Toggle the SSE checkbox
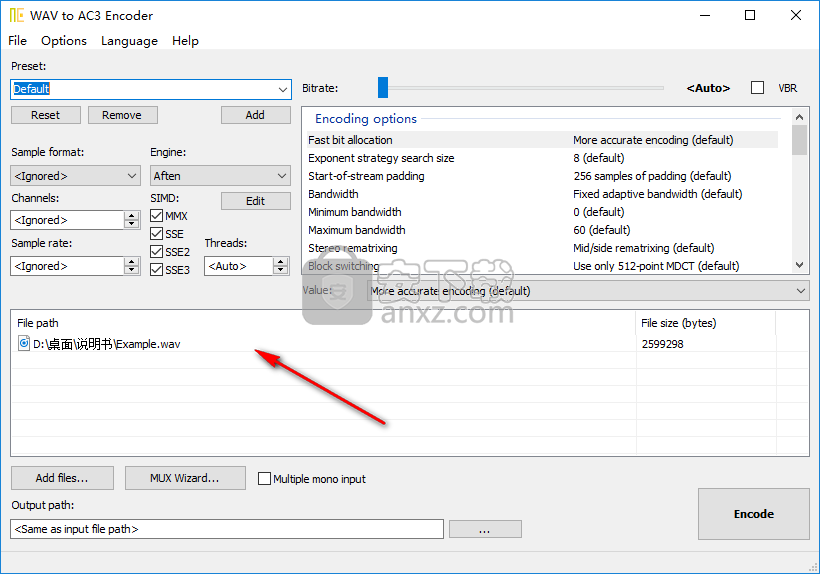 (156, 233)
